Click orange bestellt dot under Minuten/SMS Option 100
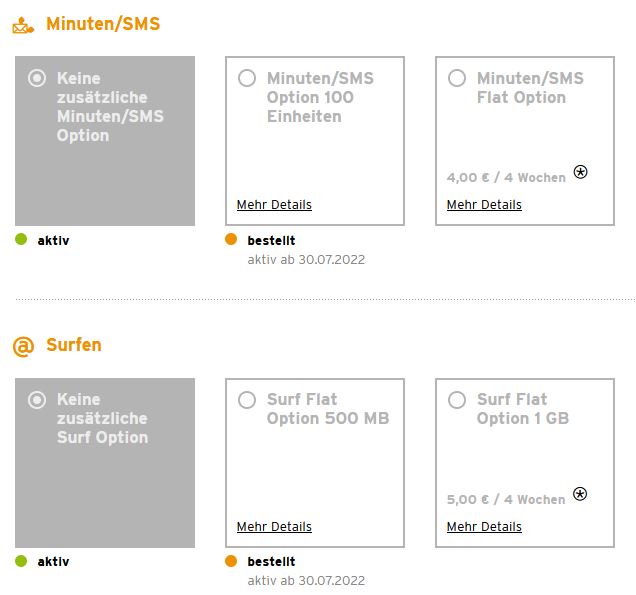 [x=231, y=240]
